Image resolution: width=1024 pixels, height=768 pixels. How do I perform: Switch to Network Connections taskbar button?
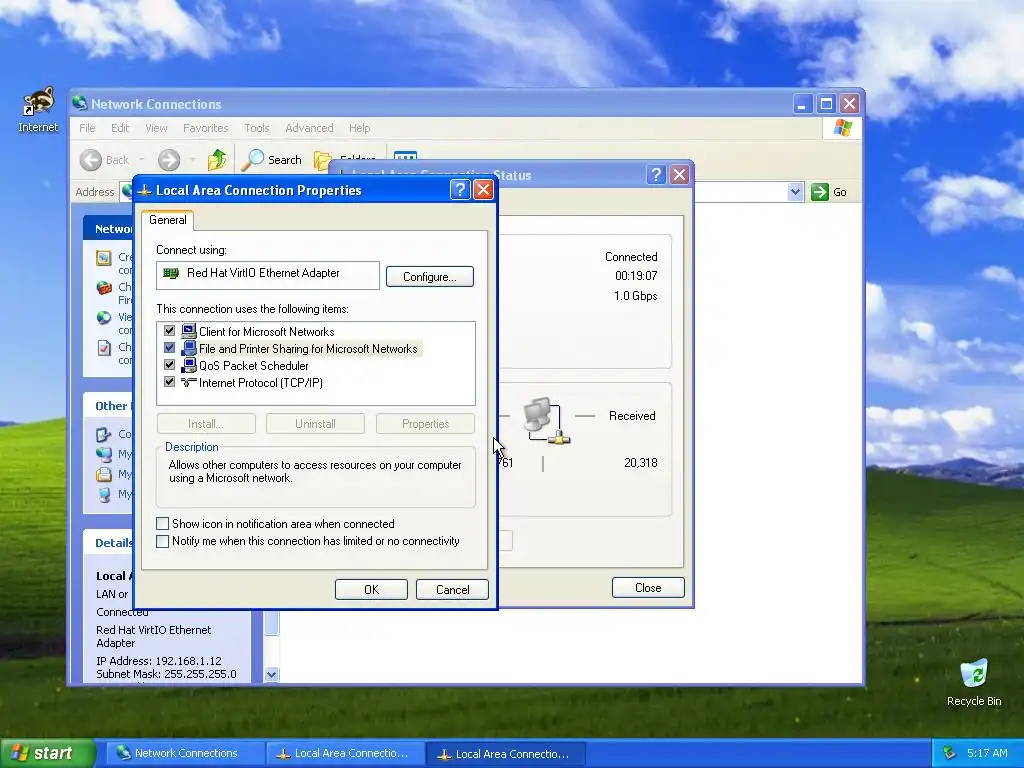click(x=184, y=753)
